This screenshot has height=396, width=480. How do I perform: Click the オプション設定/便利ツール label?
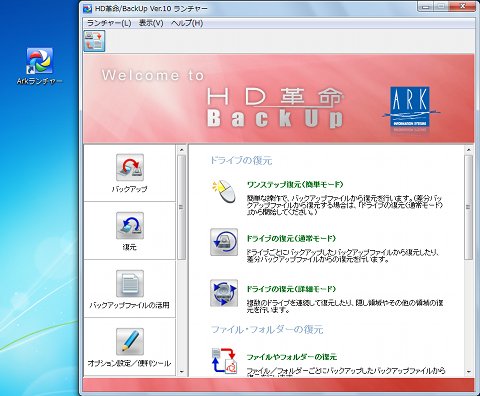tap(129, 363)
